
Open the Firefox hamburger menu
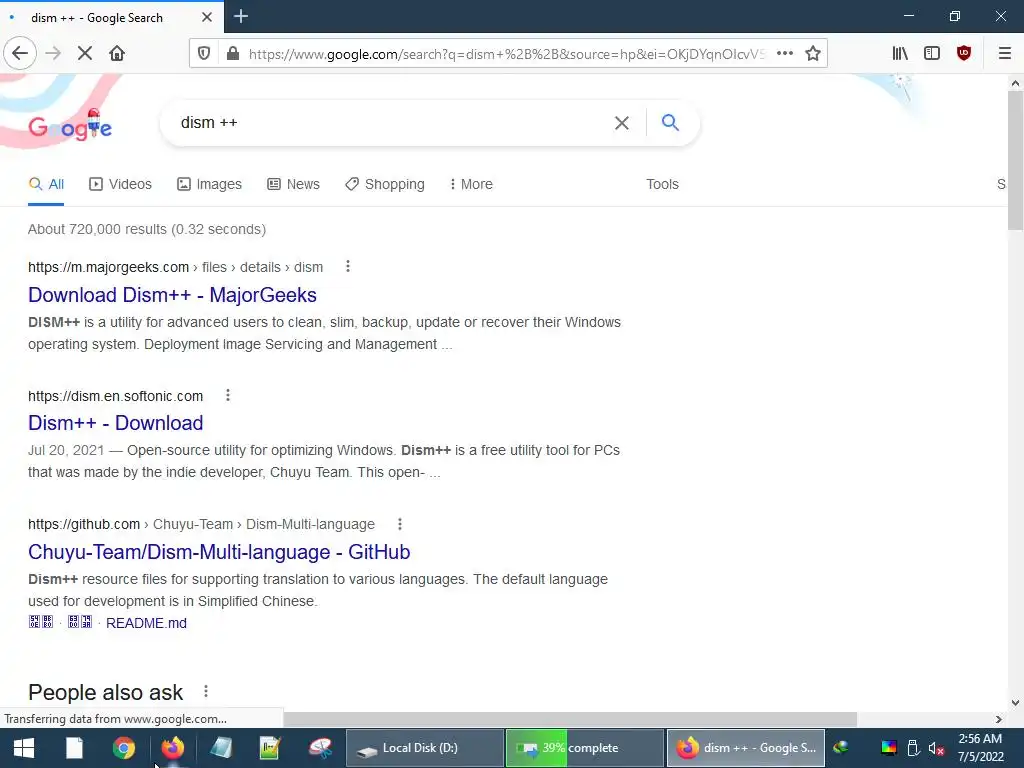pyautogui.click(x=1005, y=53)
